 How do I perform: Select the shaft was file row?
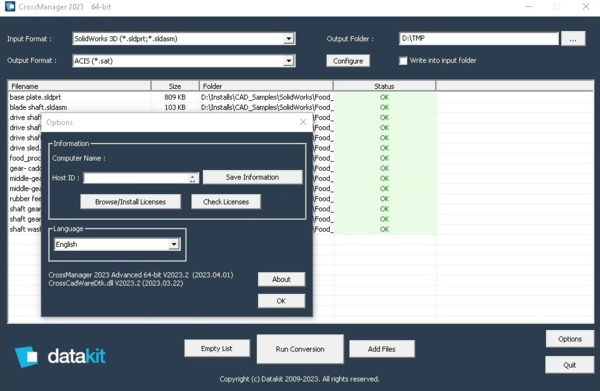[25, 229]
